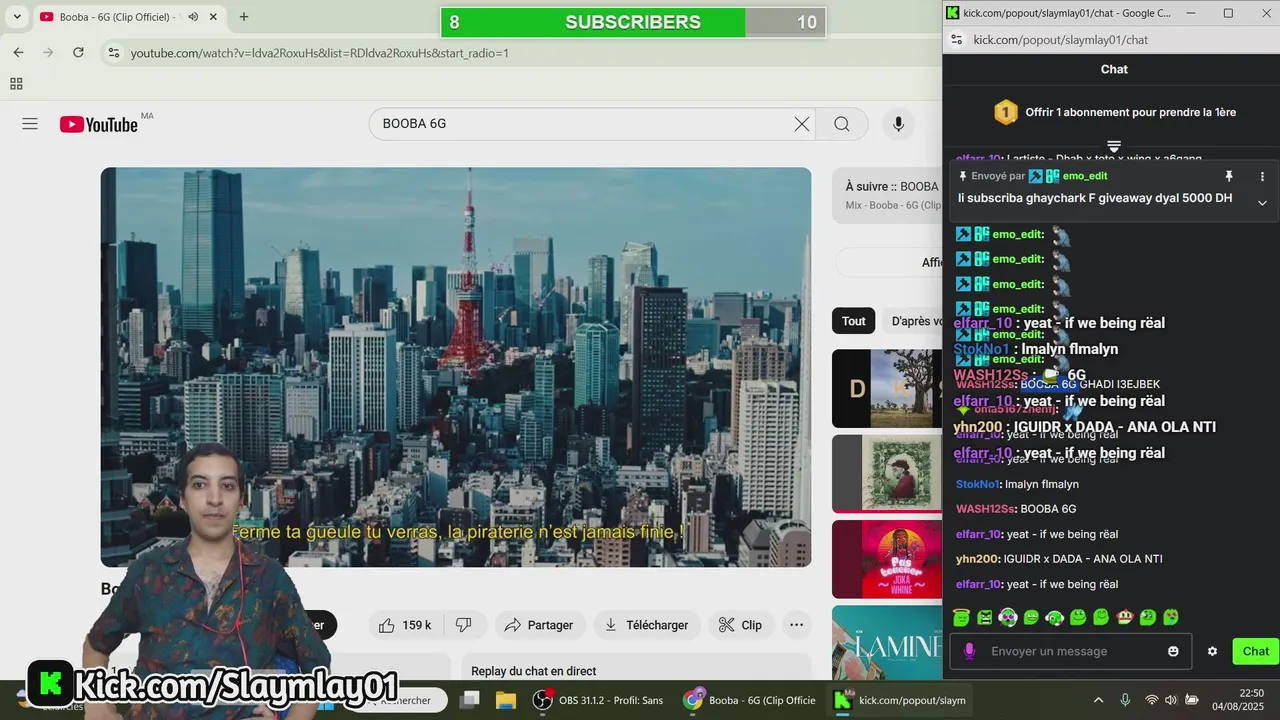Open the Chrome apps grid shortcut

[x=16, y=84]
